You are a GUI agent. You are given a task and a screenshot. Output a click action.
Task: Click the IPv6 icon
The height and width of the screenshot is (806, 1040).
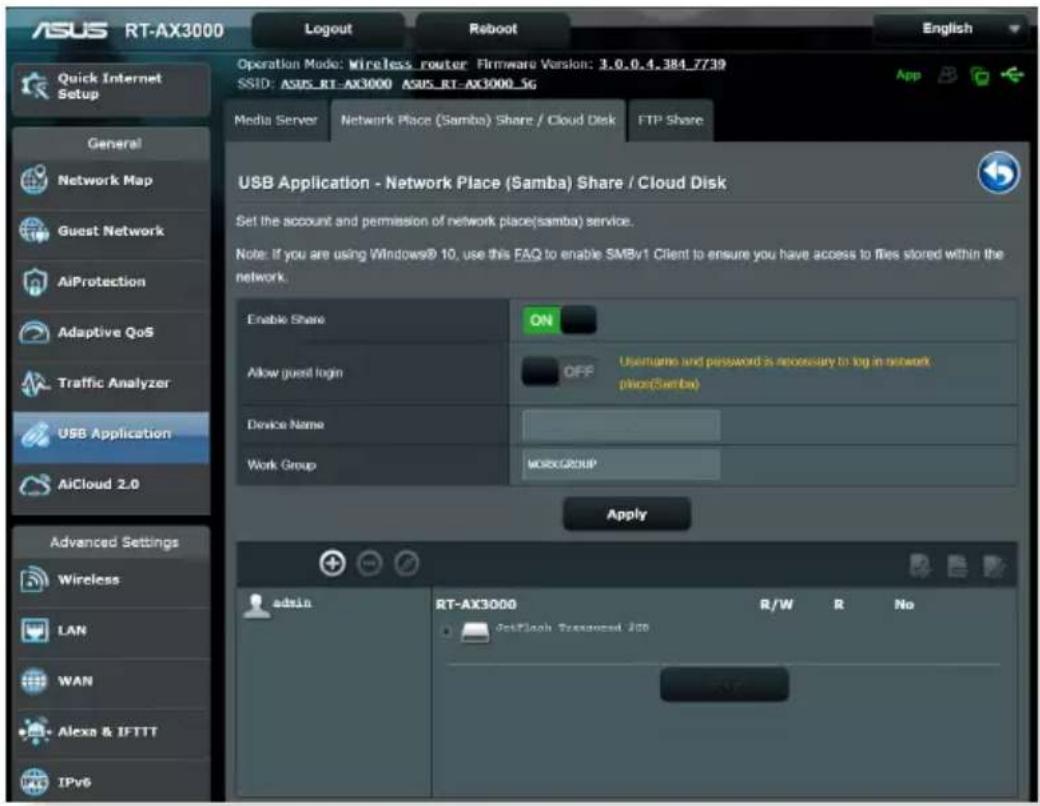[34, 782]
